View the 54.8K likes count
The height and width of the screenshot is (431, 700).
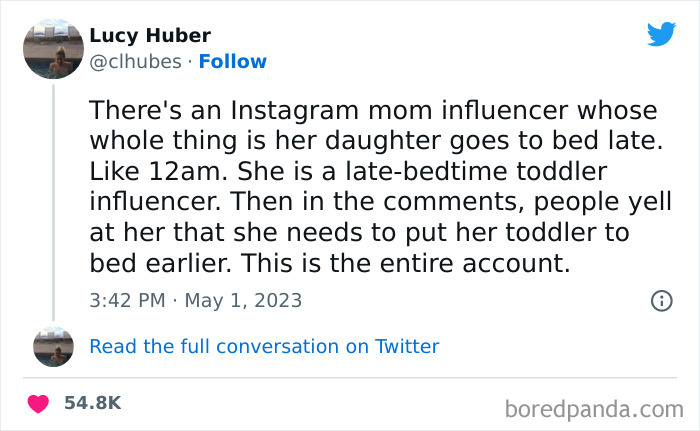point(92,403)
